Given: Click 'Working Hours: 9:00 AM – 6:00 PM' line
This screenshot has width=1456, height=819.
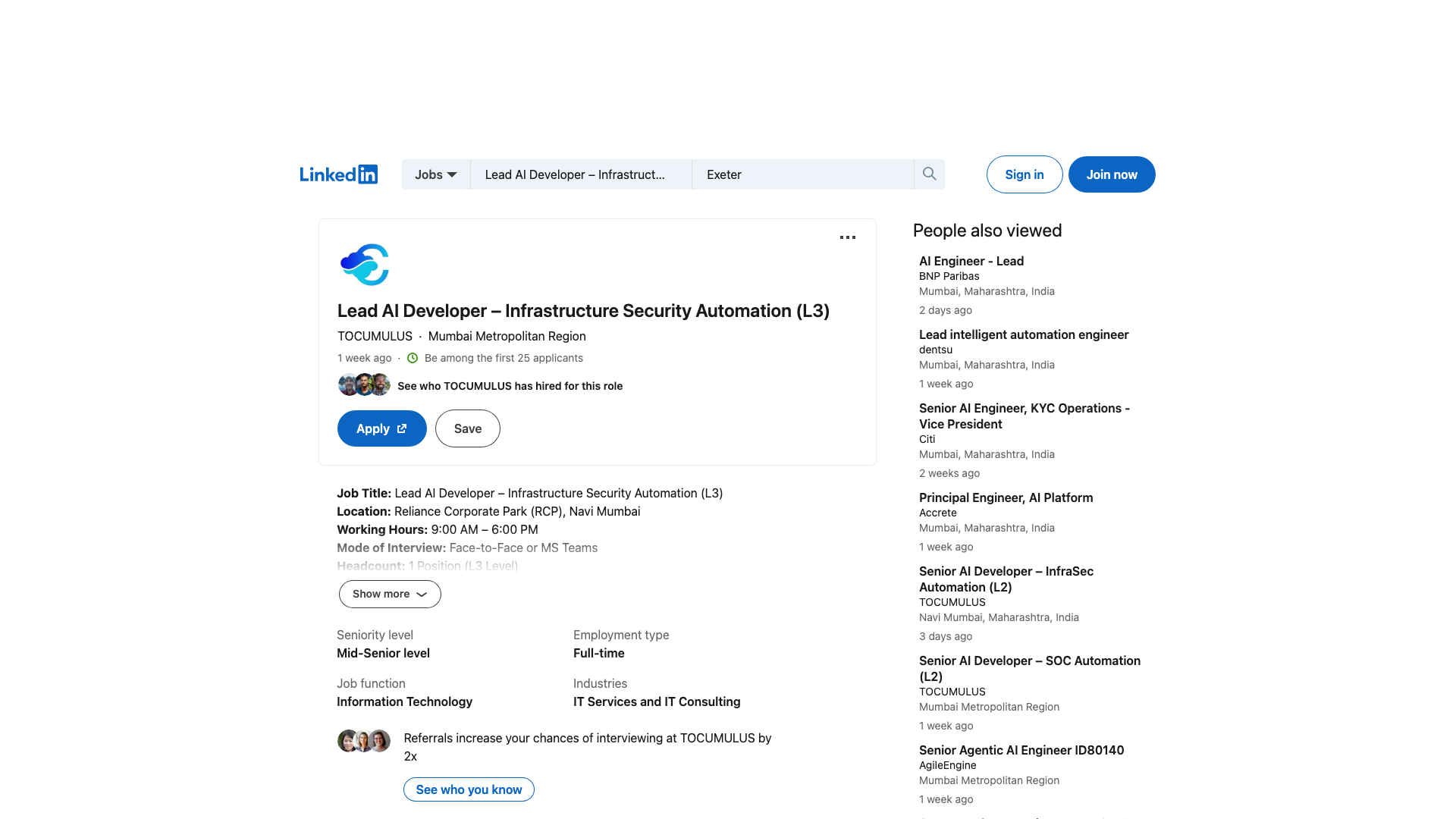Looking at the screenshot, I should (x=438, y=529).
